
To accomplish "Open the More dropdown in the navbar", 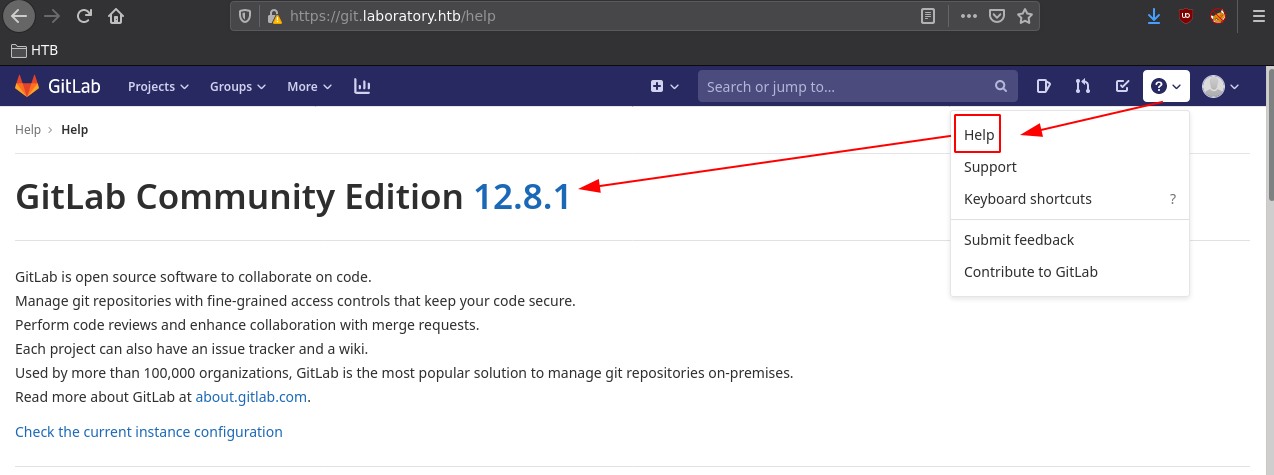I will 309,87.
